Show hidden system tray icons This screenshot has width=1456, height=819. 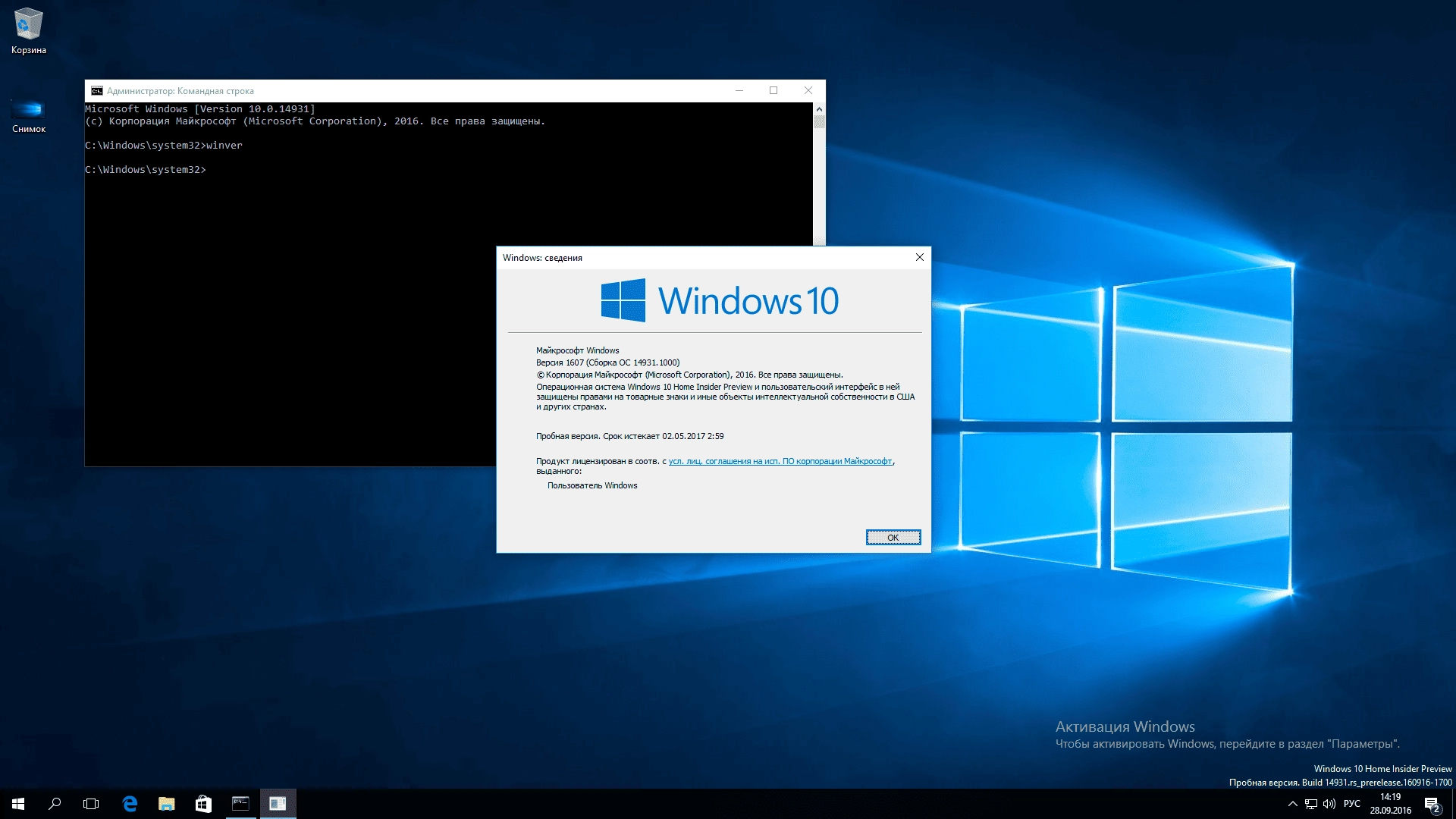1292,804
